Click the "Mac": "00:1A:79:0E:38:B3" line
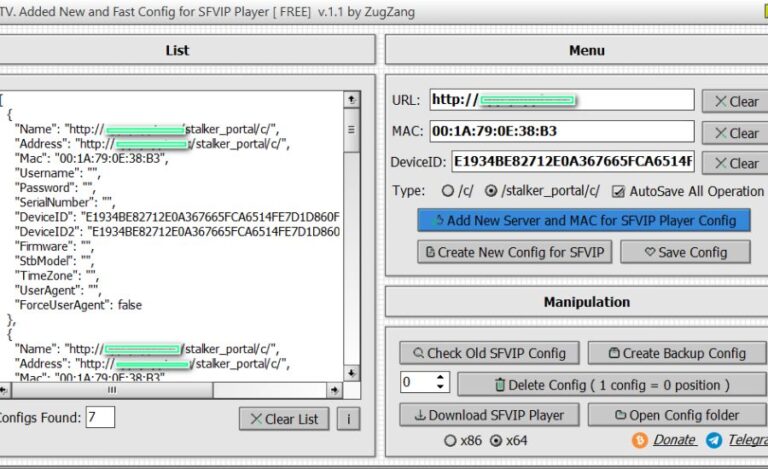 (x=91, y=159)
